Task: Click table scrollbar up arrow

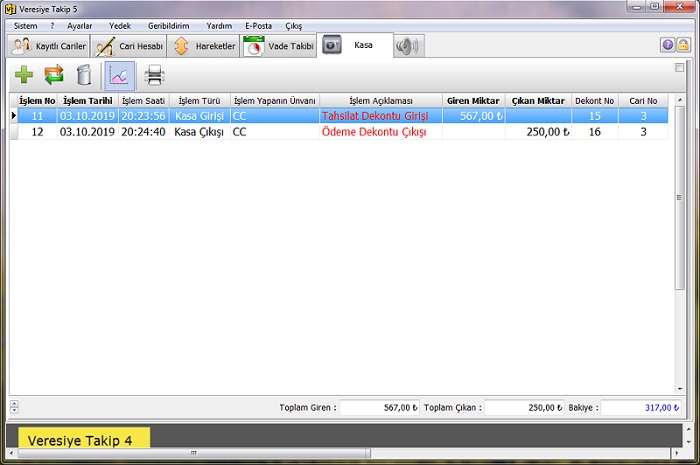Action: coord(679,100)
